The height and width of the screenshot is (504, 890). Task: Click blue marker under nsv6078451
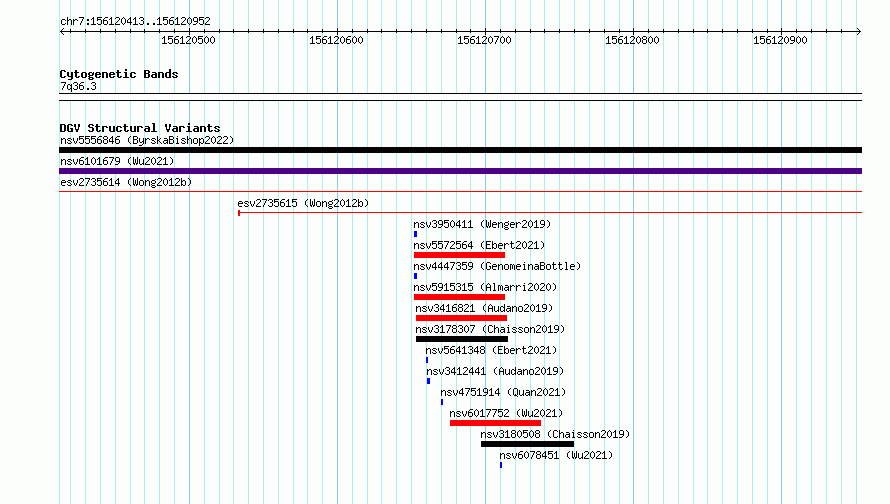click(x=501, y=465)
